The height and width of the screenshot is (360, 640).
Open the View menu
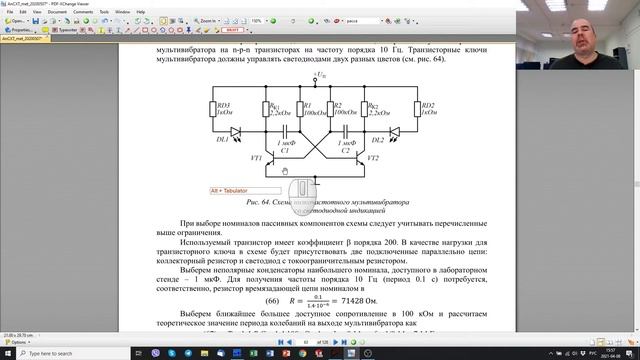tap(37, 12)
